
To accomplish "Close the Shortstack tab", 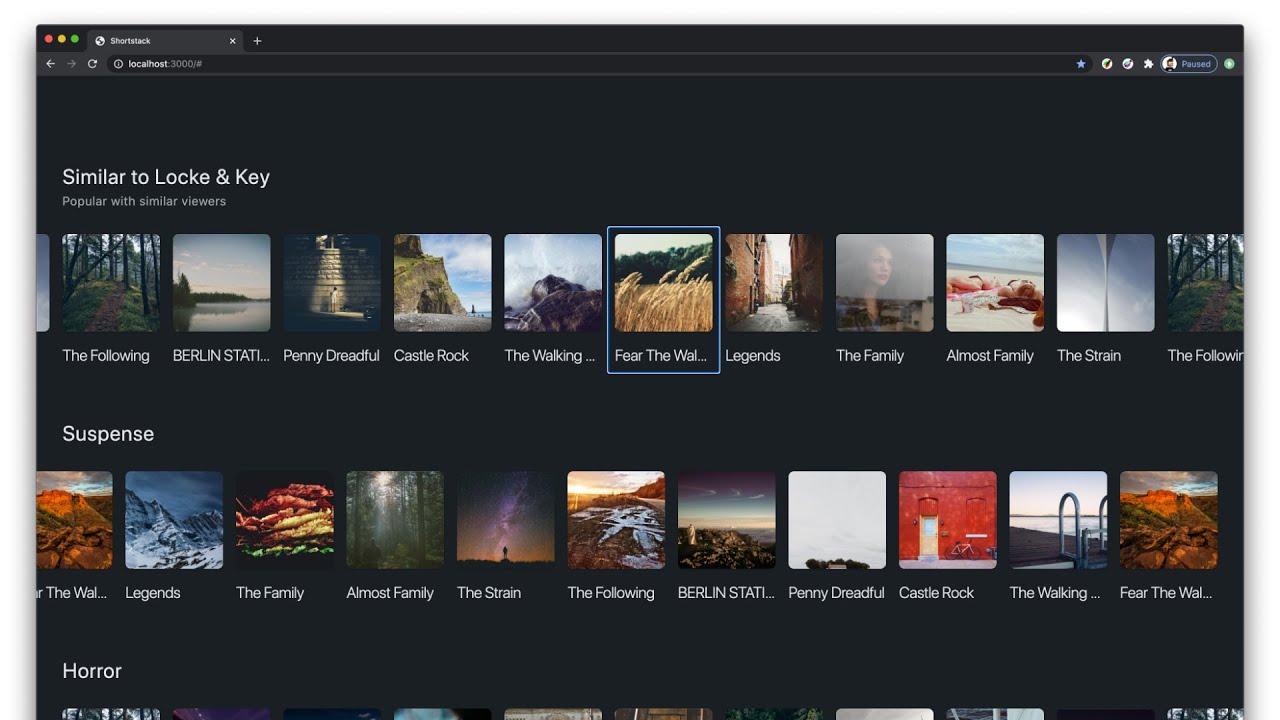I will (x=233, y=41).
